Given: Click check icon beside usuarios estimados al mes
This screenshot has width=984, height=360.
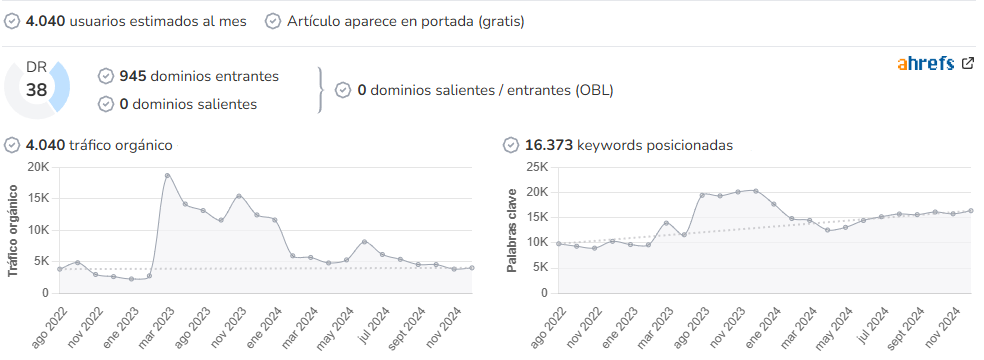Looking at the screenshot, I should coord(12,21).
